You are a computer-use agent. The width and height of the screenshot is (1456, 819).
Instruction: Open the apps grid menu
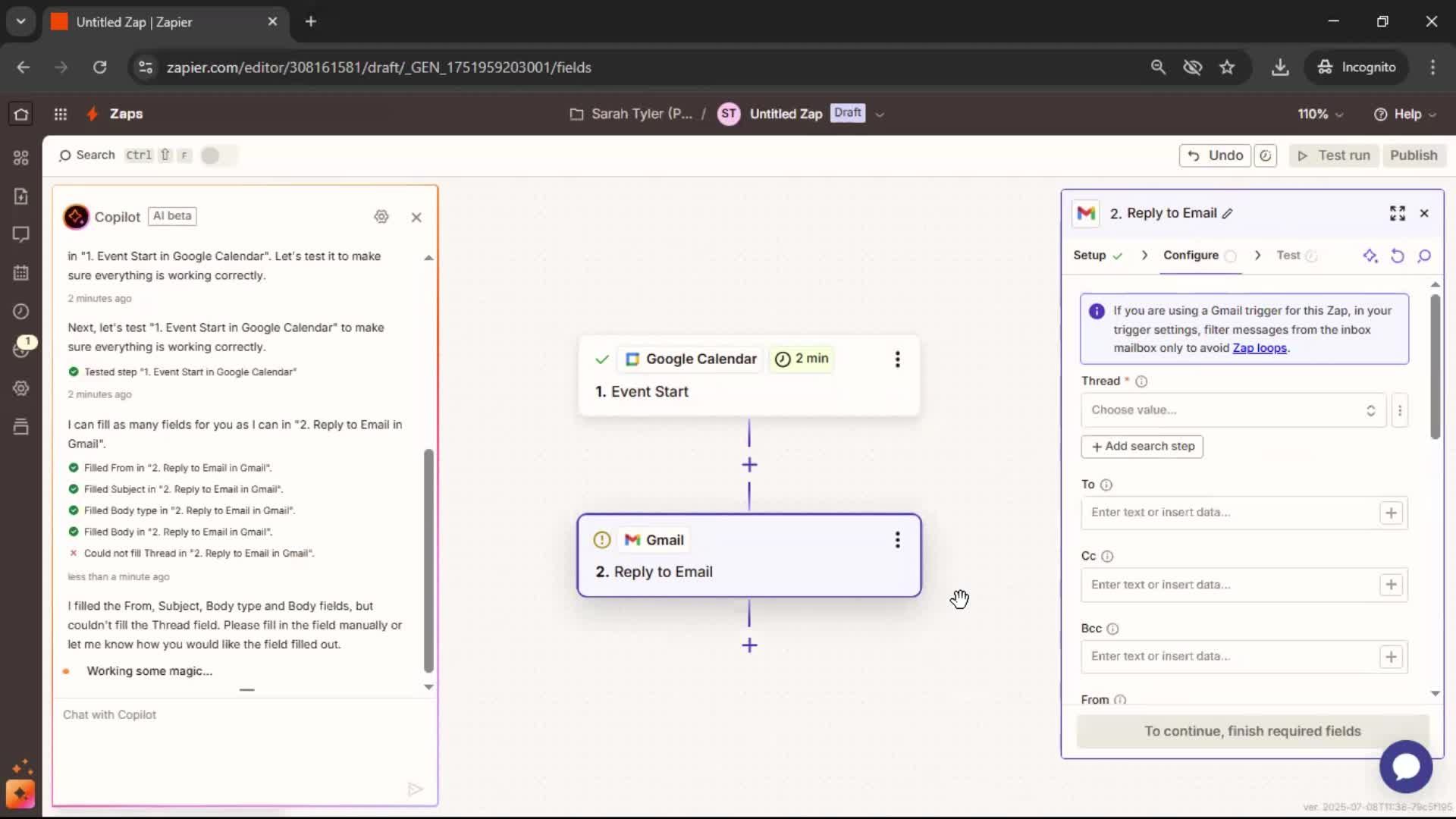[61, 114]
